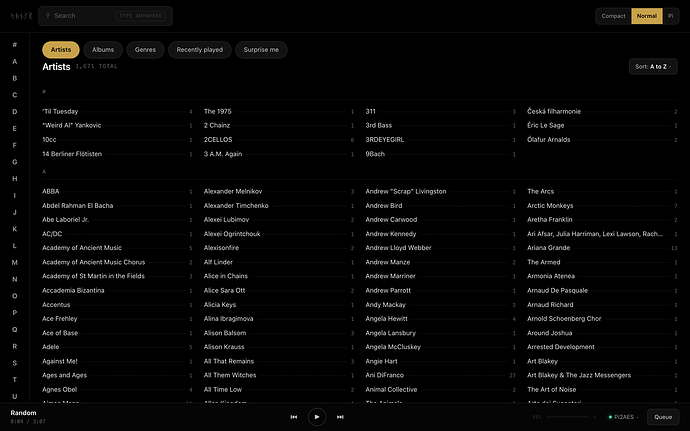Adjust the volume slider
Viewport: 690px width, 431px height.
click(x=568, y=417)
